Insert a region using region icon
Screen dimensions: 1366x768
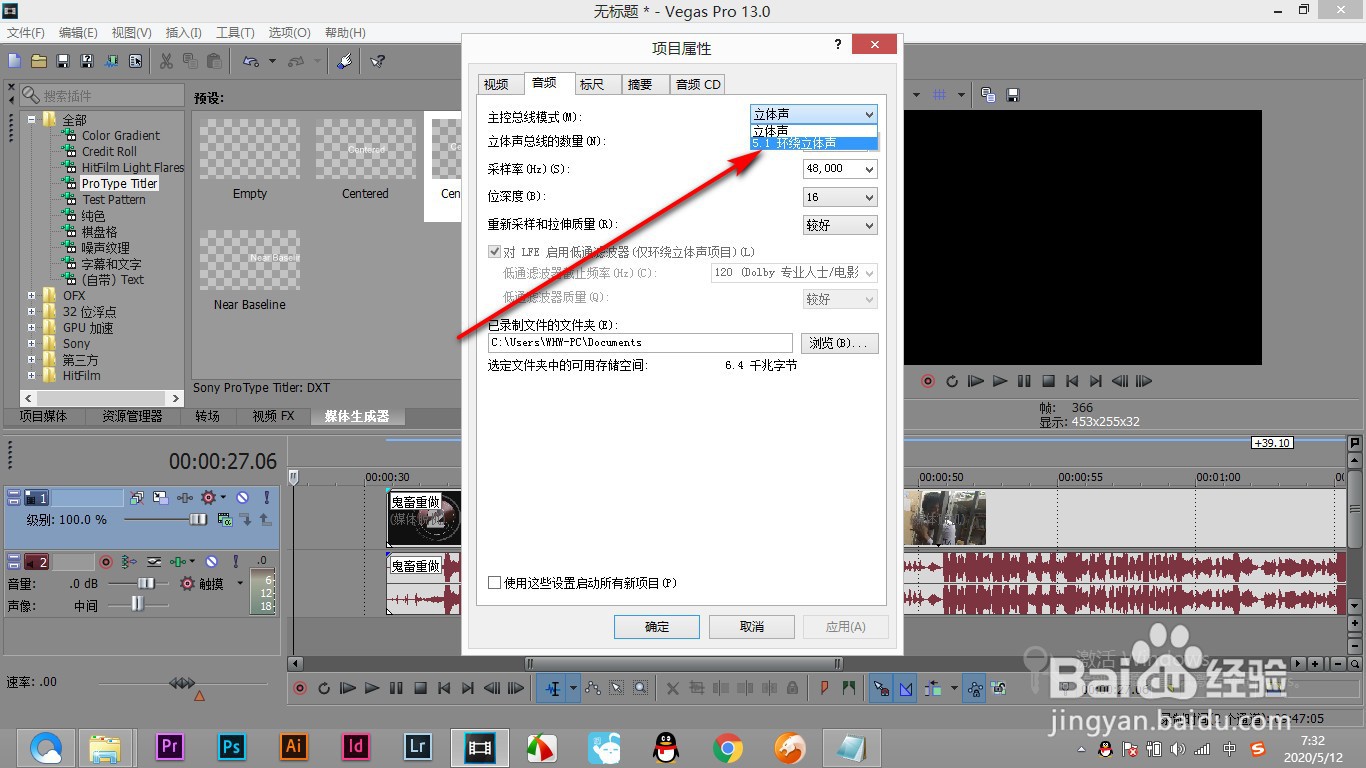pos(849,688)
